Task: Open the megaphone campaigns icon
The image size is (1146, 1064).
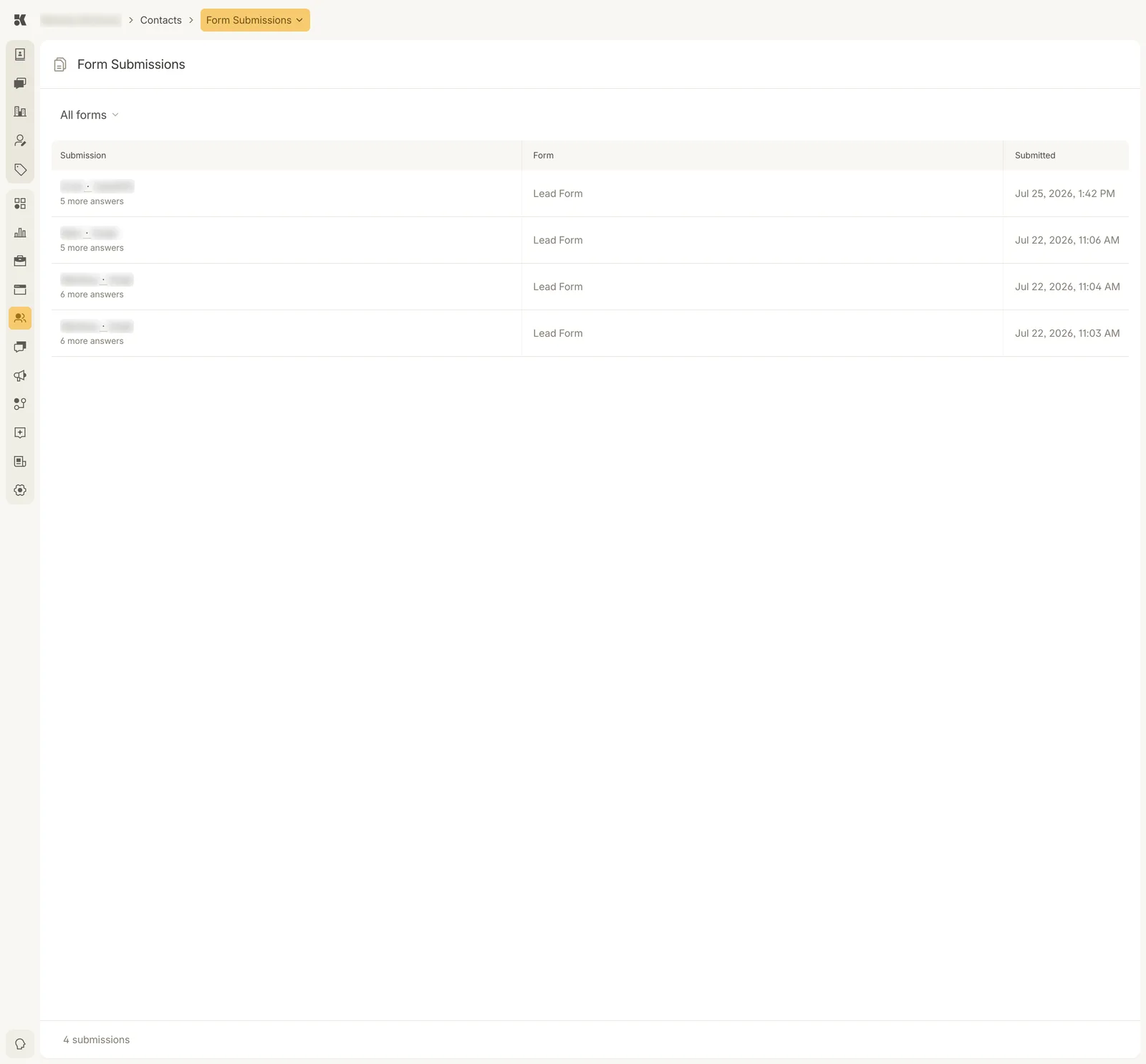Action: [20, 375]
